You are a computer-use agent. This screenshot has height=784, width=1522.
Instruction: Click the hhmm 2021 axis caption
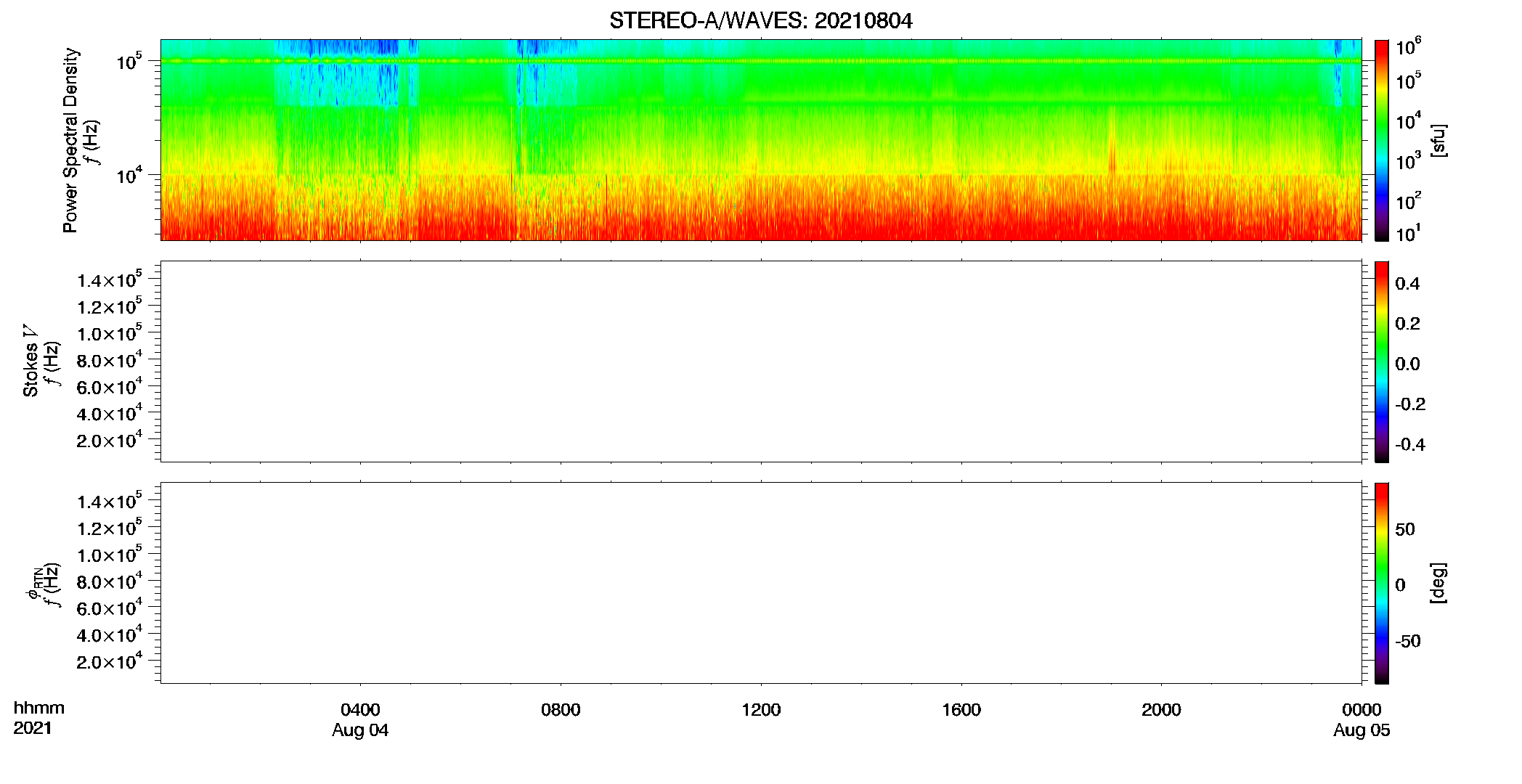tap(38, 718)
